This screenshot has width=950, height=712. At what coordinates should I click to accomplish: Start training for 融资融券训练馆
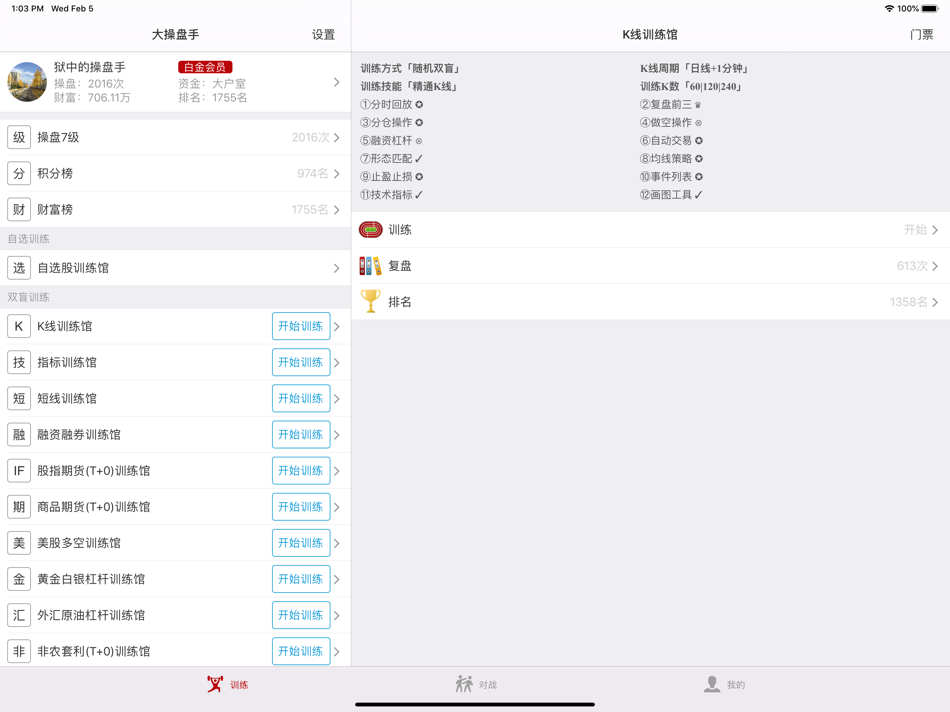(301, 434)
